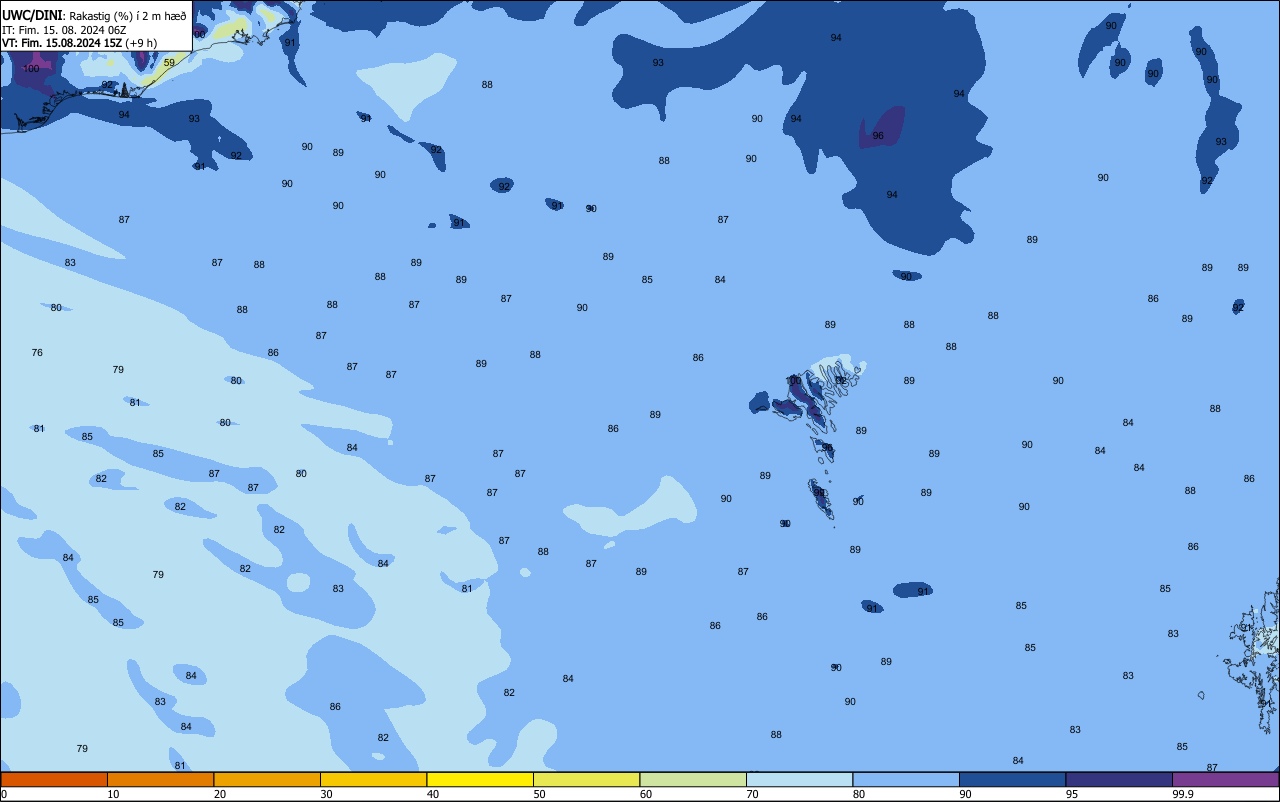Image resolution: width=1280 pixels, height=802 pixels.
Task: Click the light blue 80–90 legend swatch
Action: point(906,779)
